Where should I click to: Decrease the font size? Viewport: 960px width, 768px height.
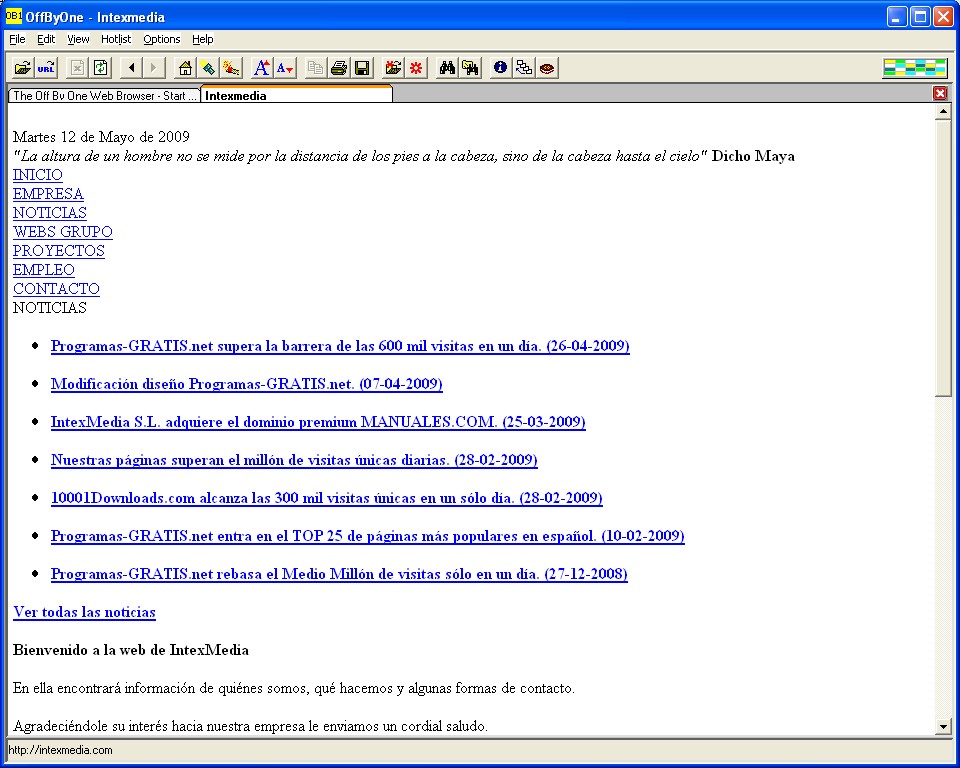[285, 67]
